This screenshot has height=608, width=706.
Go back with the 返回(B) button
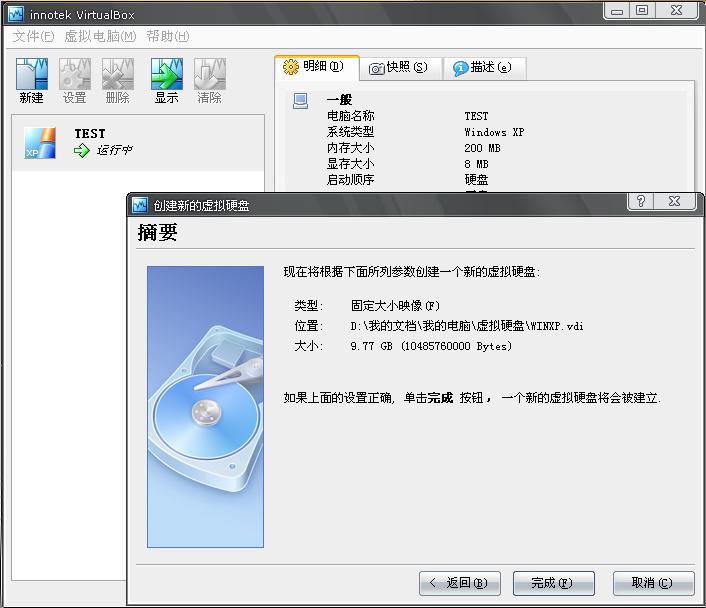pos(460,583)
